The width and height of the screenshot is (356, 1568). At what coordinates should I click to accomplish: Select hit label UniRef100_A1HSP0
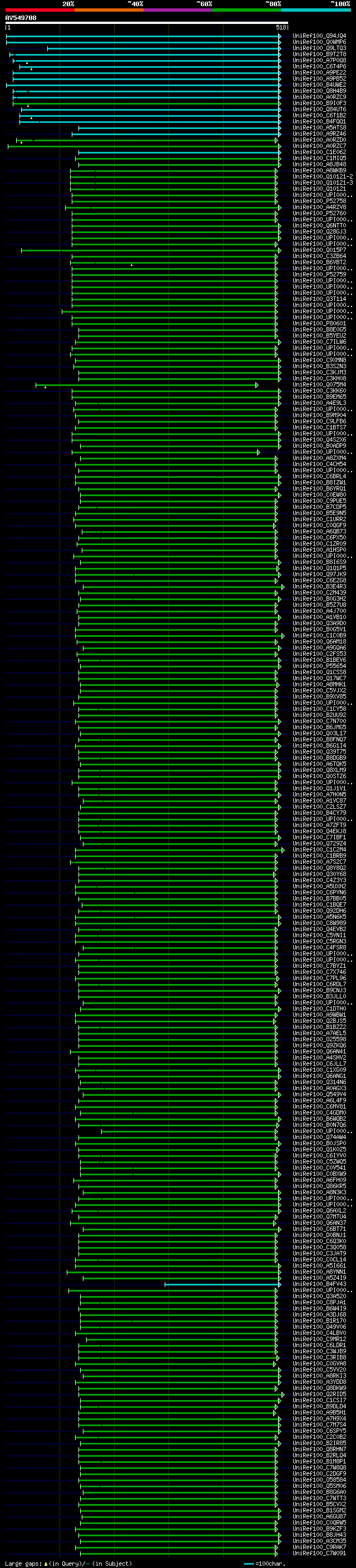click(x=319, y=550)
